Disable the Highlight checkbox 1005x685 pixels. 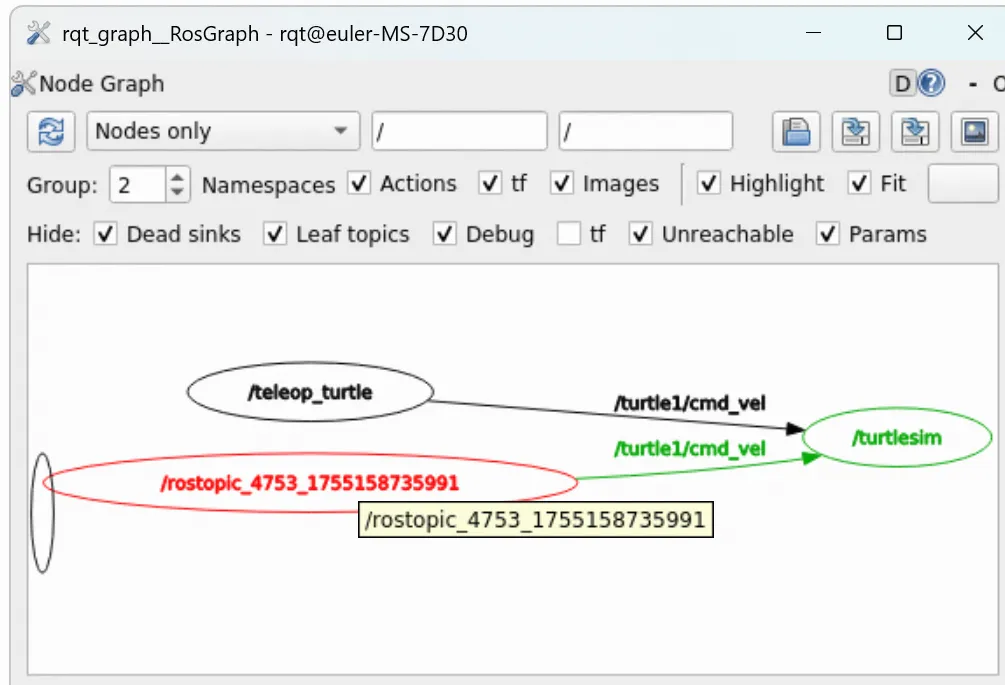(708, 184)
